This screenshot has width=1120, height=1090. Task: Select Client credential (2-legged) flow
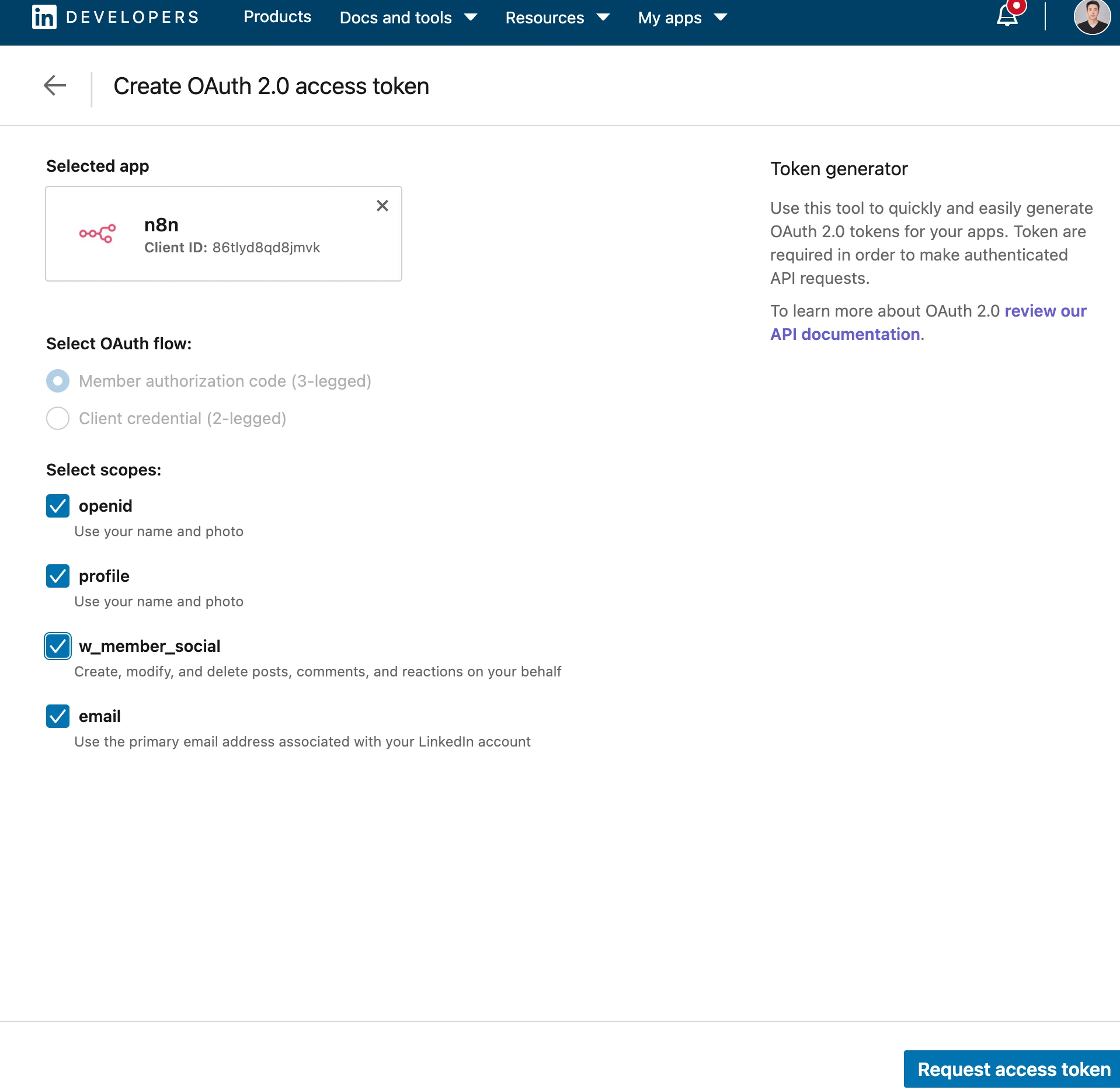coord(58,418)
